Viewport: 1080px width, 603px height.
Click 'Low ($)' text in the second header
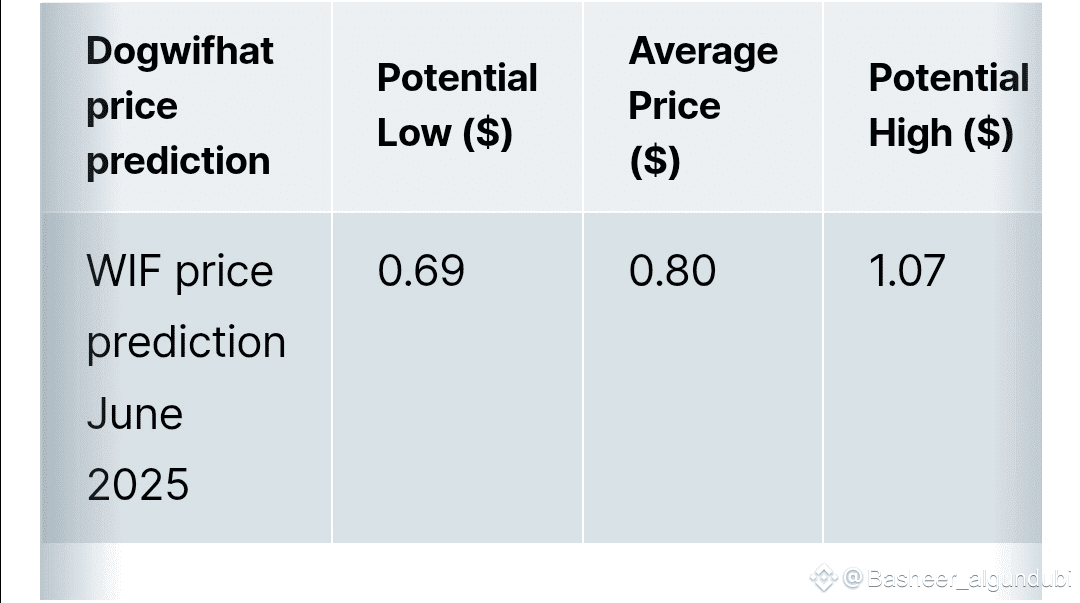pyautogui.click(x=444, y=133)
